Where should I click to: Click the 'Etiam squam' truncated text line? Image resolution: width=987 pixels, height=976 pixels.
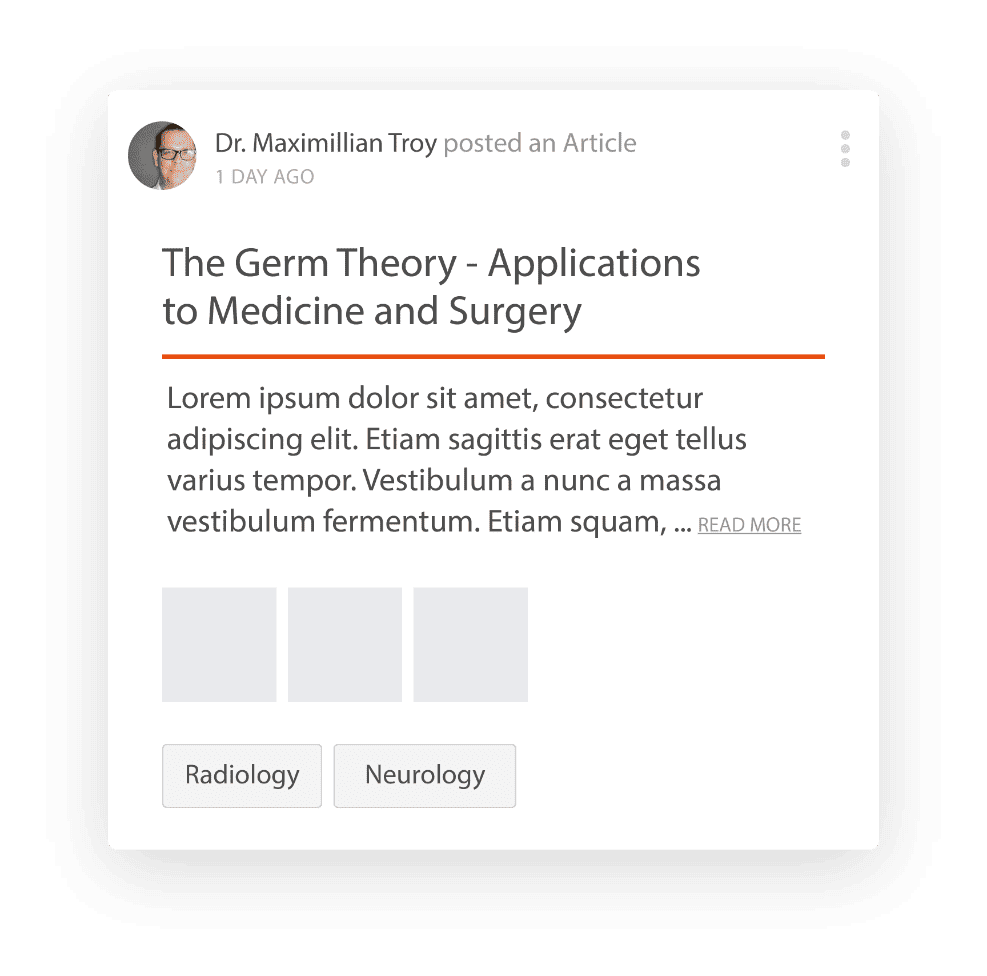(x=429, y=522)
